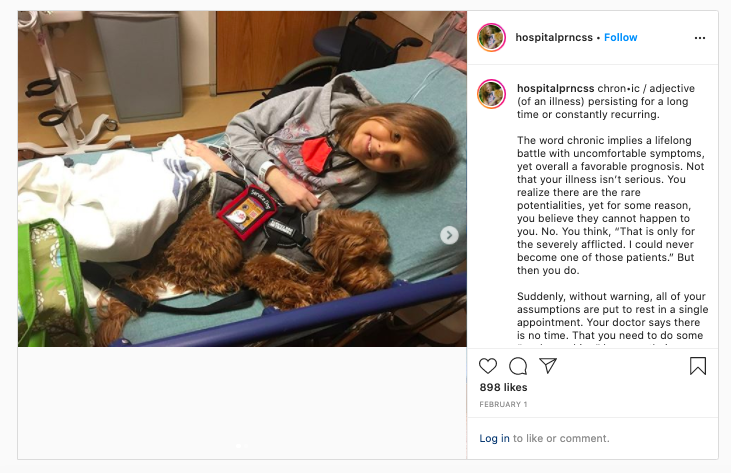The image size is (731, 473).
Task: Advance to the next photo with the arrow
Action: (449, 235)
